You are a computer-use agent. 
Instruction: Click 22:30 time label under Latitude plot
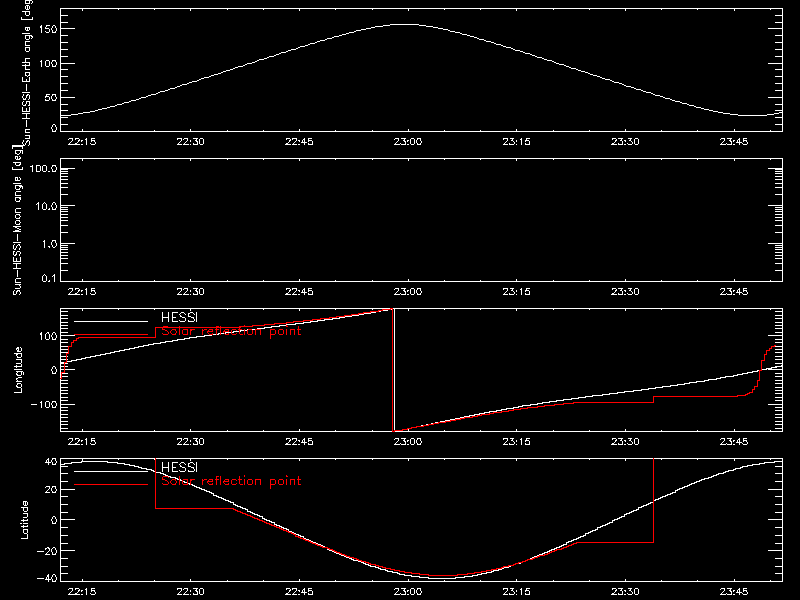(x=190, y=592)
